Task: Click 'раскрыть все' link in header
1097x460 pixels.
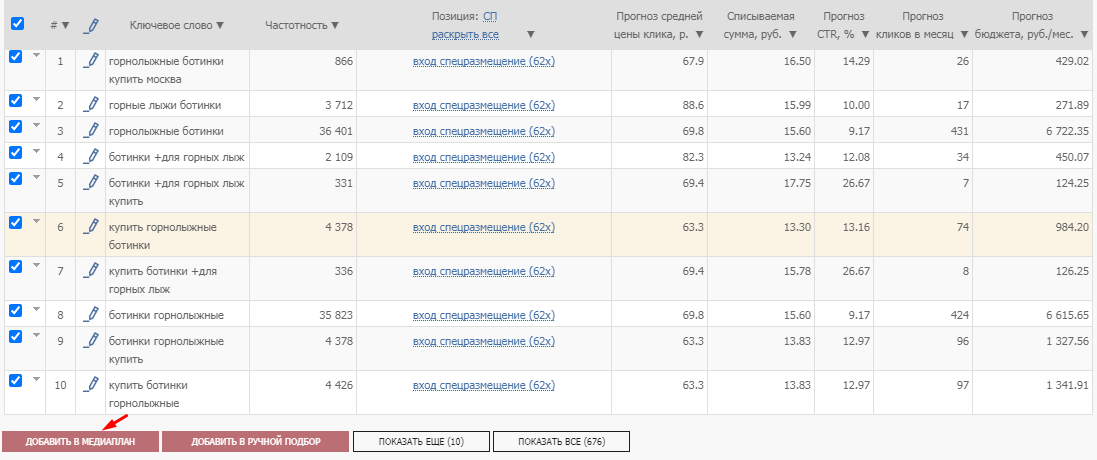Action: point(465,34)
